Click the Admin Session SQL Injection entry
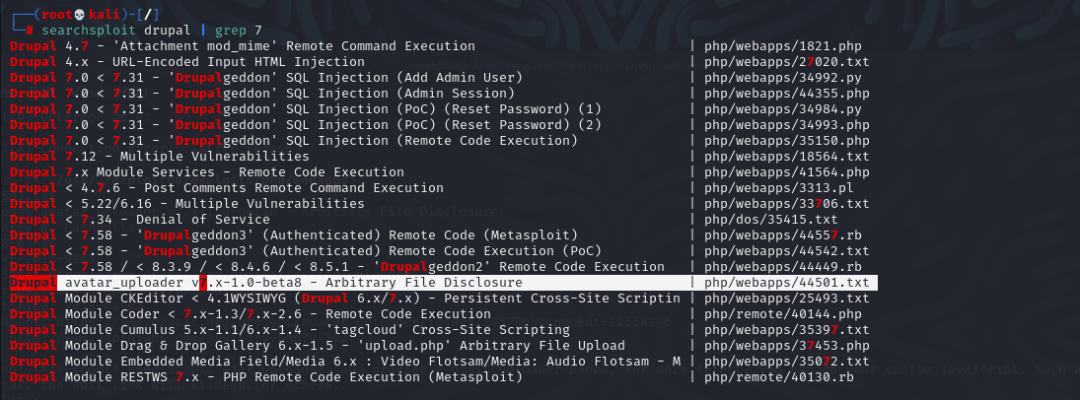This screenshot has height=400, width=1080. (x=262, y=94)
